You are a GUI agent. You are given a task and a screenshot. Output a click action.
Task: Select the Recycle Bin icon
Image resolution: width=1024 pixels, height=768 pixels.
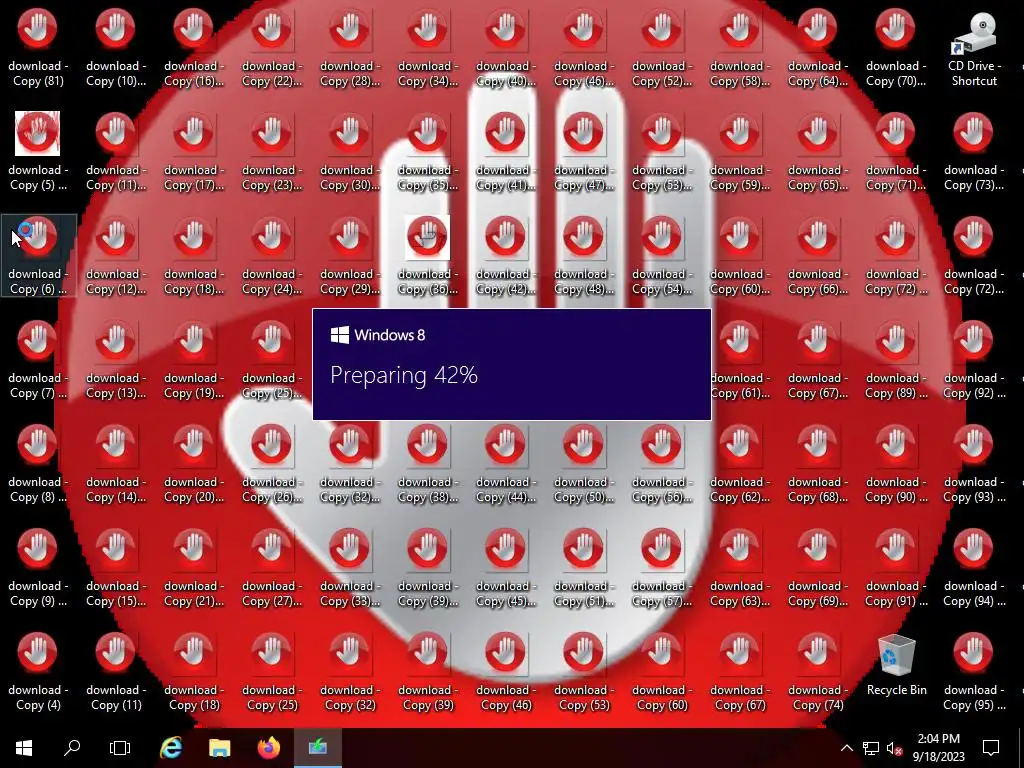point(896,666)
